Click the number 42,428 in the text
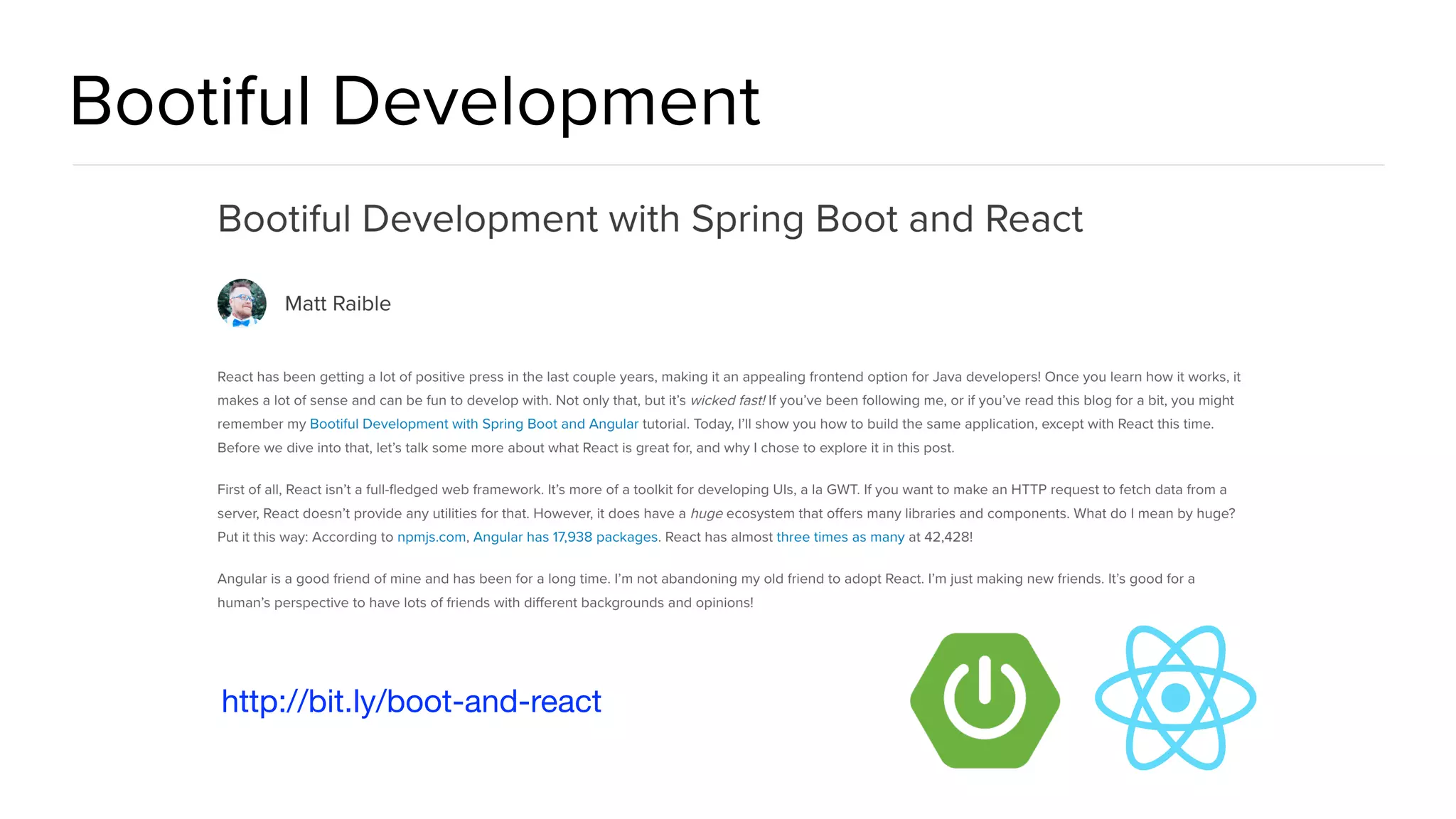 tap(947, 537)
